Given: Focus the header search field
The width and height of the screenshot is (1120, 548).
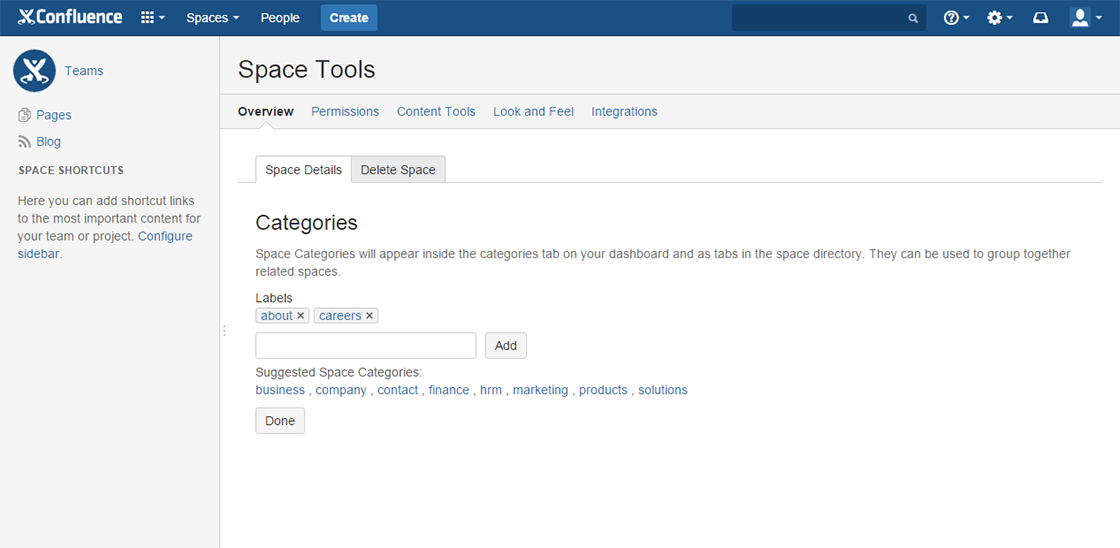Looking at the screenshot, I should tap(829, 18).
